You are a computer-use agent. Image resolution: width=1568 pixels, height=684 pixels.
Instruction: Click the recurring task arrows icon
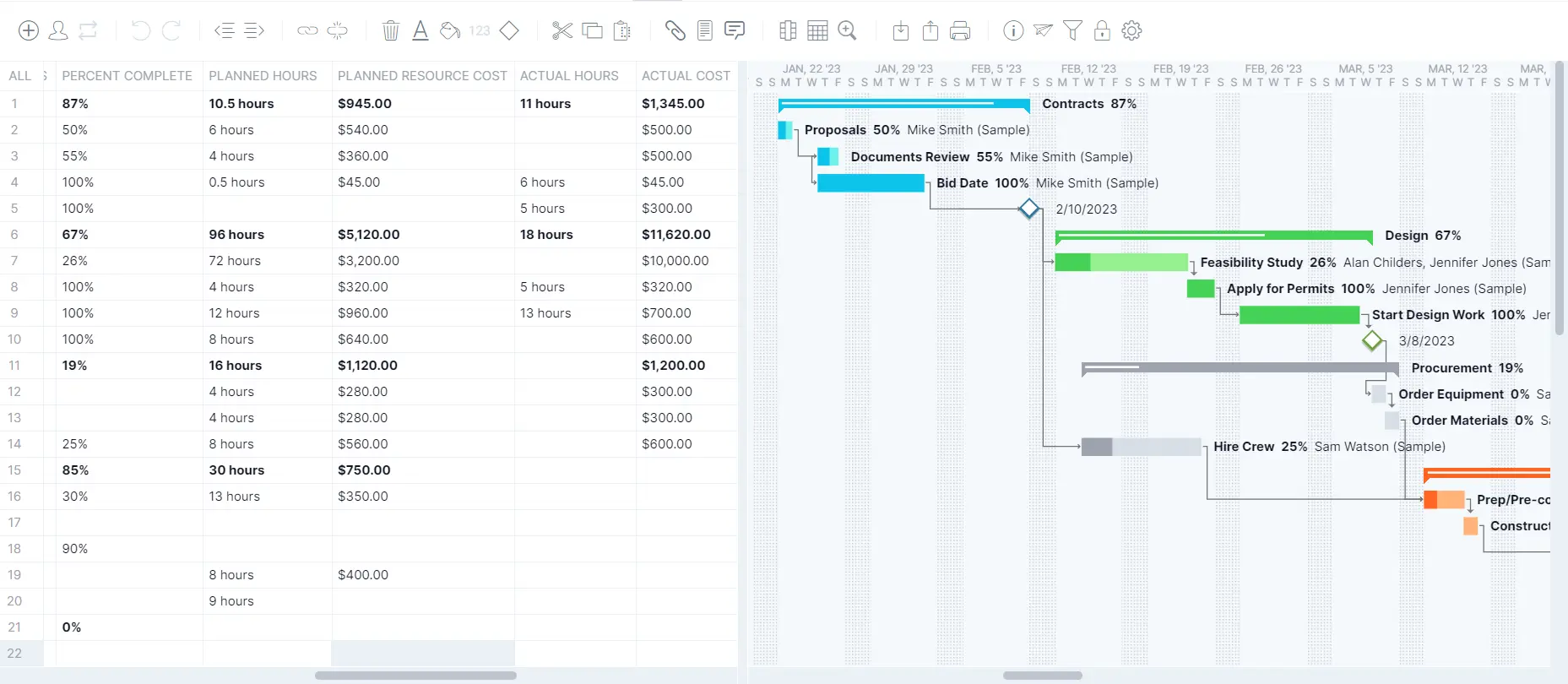88,31
